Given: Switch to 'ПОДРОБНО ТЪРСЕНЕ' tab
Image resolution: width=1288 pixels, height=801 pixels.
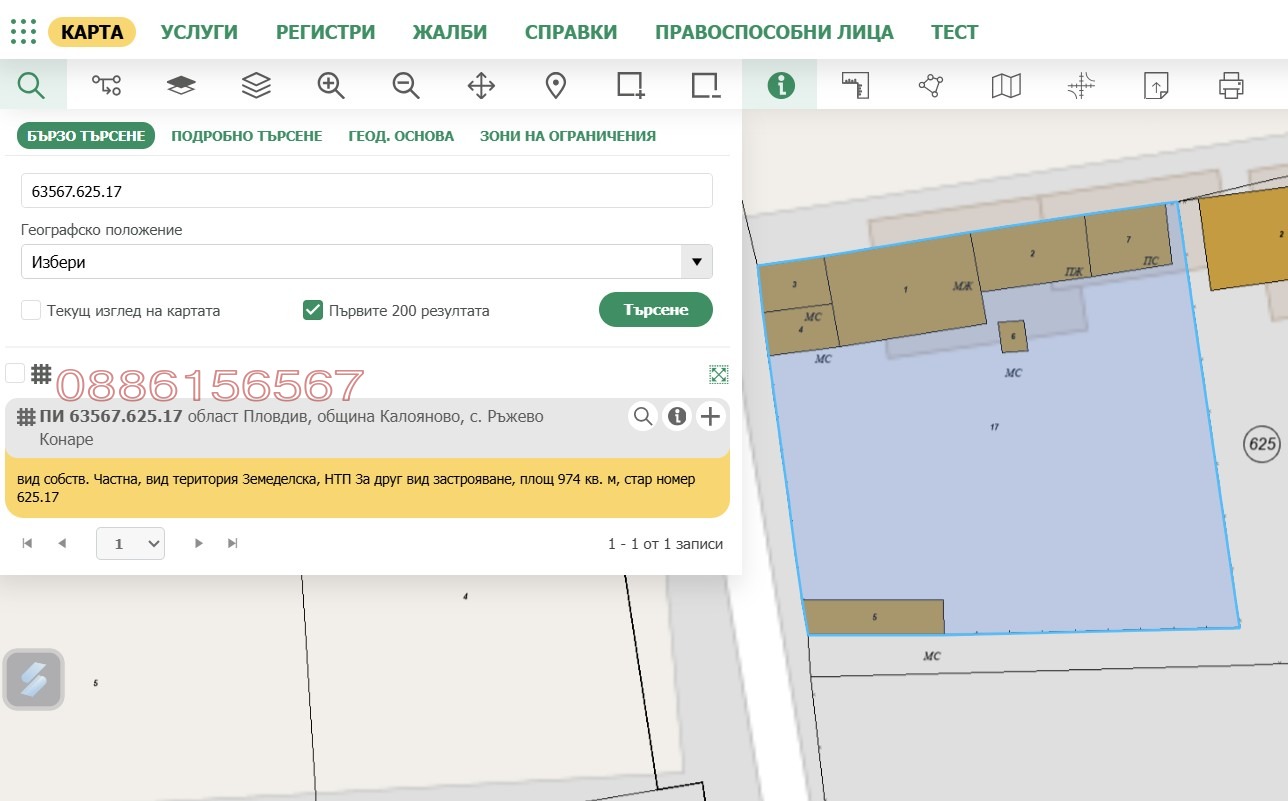Looking at the screenshot, I should (x=246, y=136).
